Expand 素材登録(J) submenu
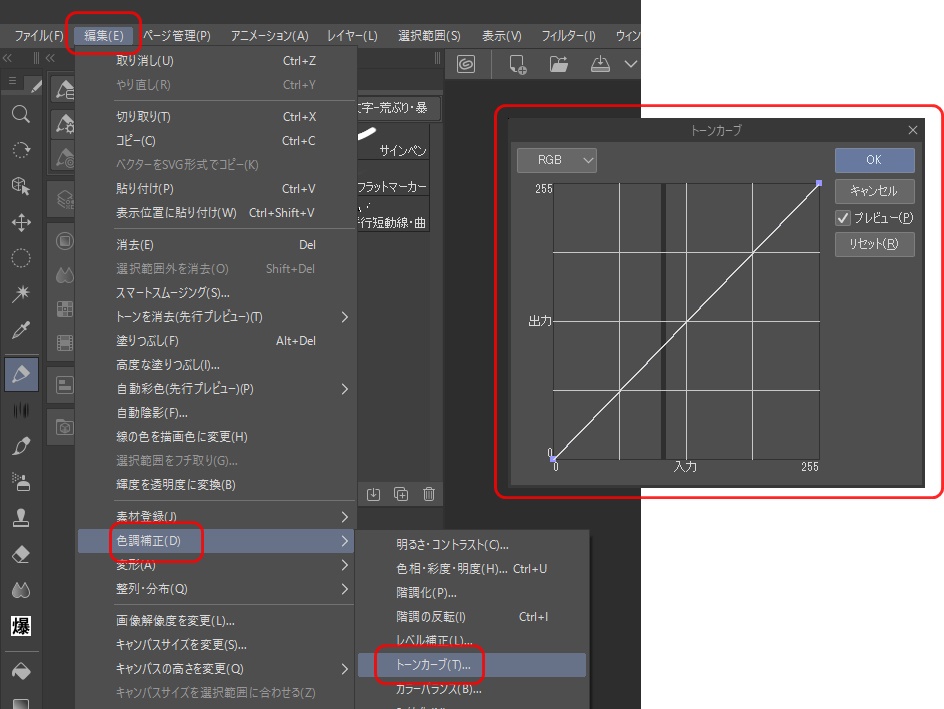 pos(345,517)
